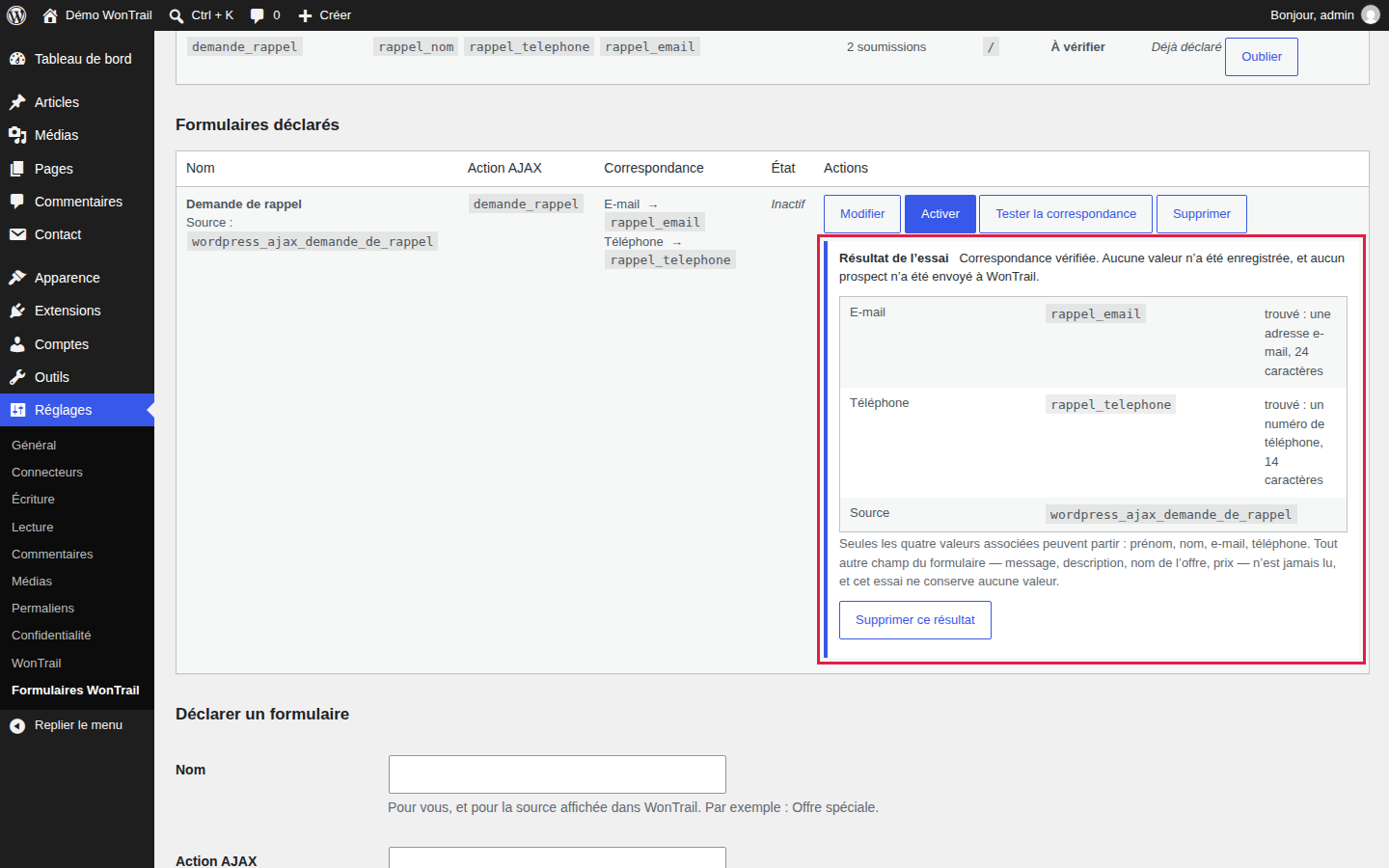Open the comments bubble icon in admin bar
The image size is (1389, 868).
click(258, 15)
